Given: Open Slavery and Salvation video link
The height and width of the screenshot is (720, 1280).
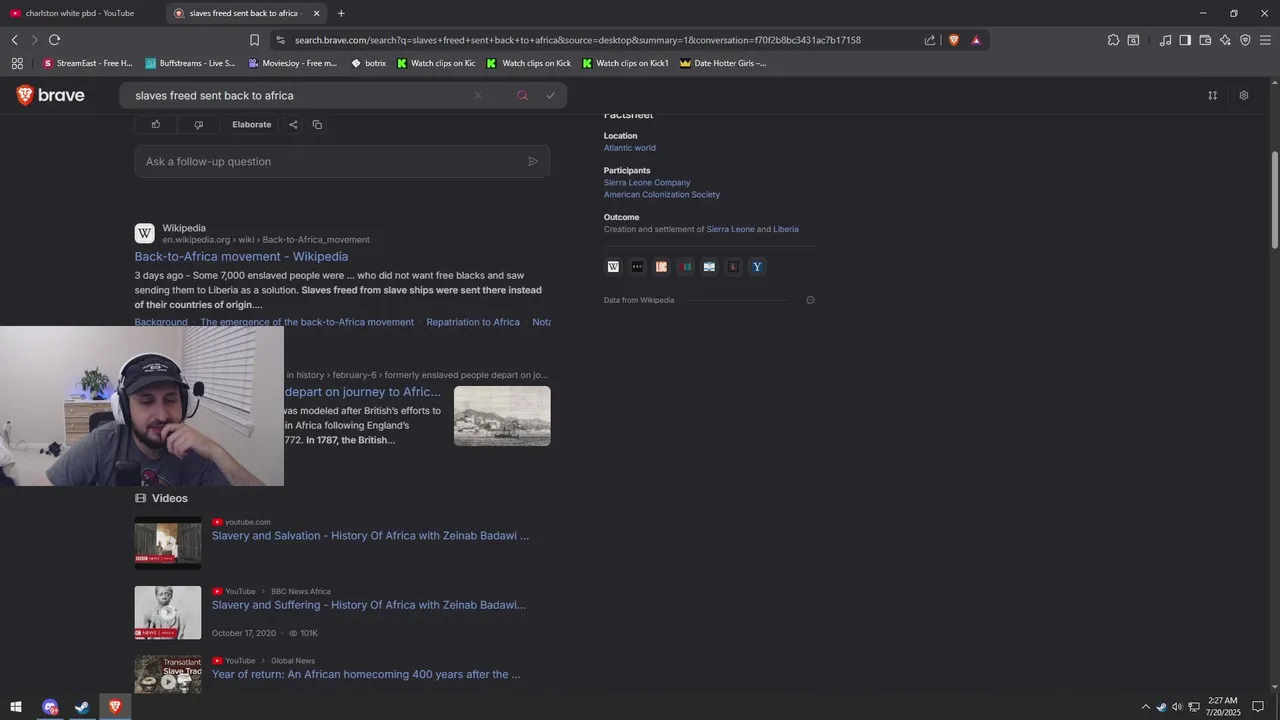Looking at the screenshot, I should coord(370,536).
